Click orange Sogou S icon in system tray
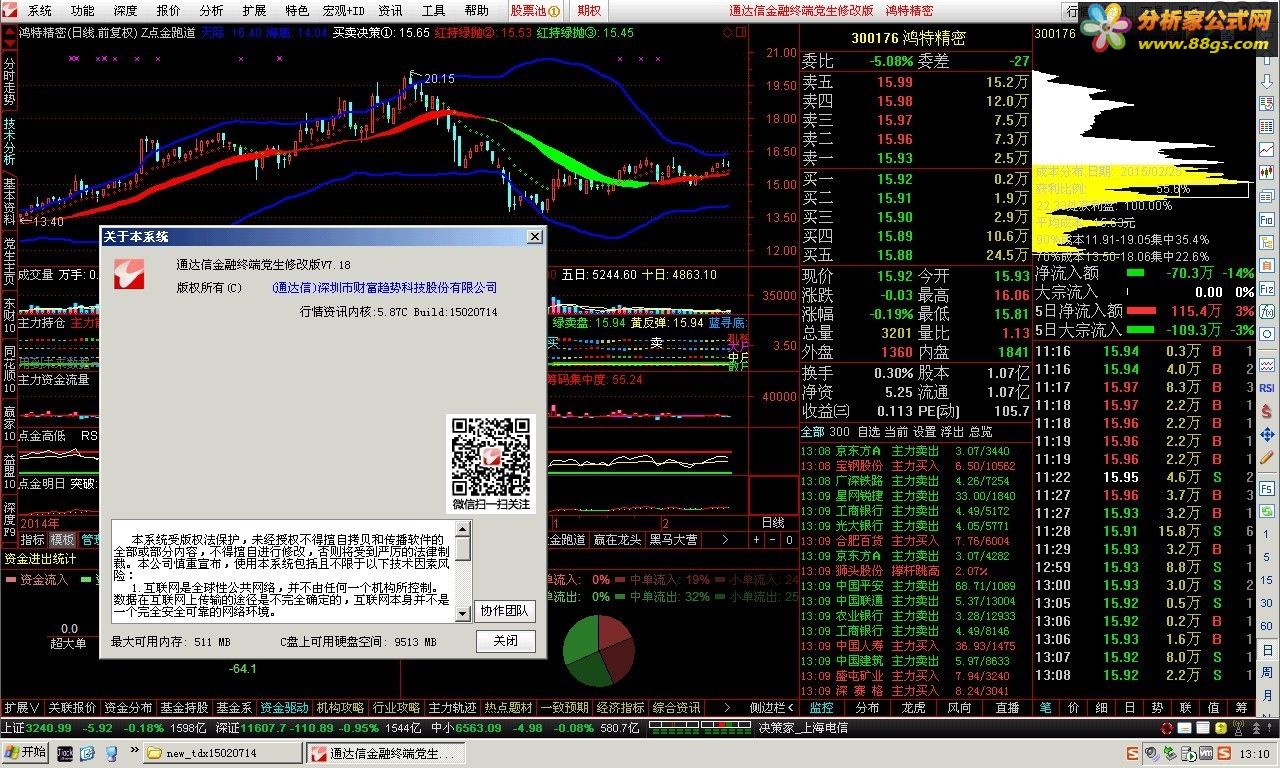Image resolution: width=1280 pixels, height=768 pixels. (1224, 754)
